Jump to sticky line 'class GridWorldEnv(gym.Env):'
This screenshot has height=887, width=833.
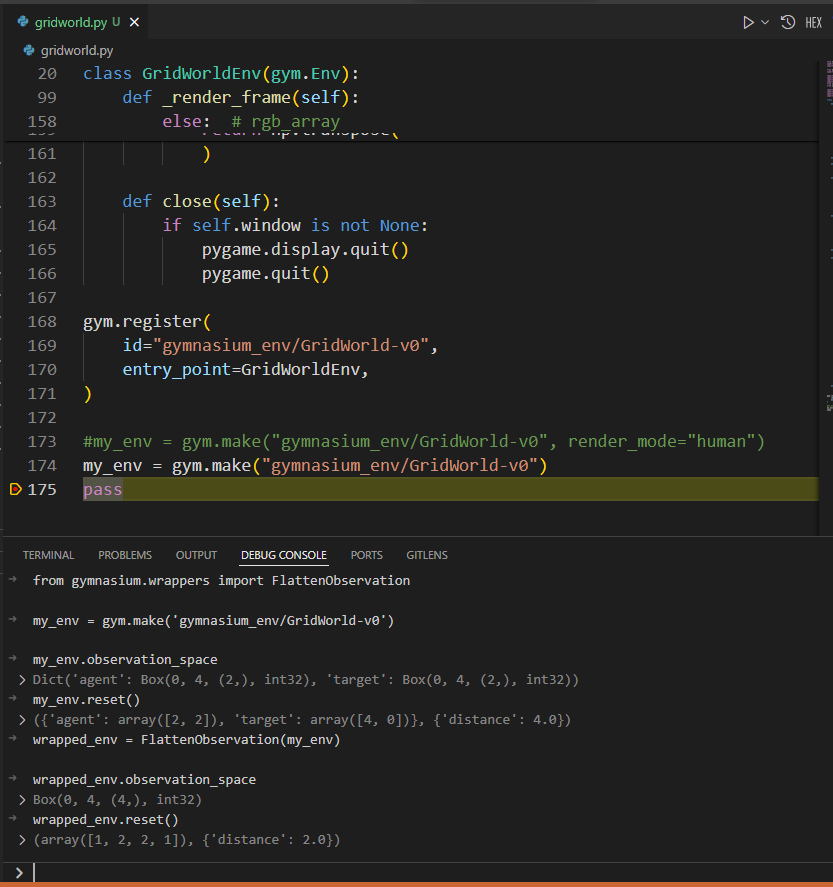point(221,74)
